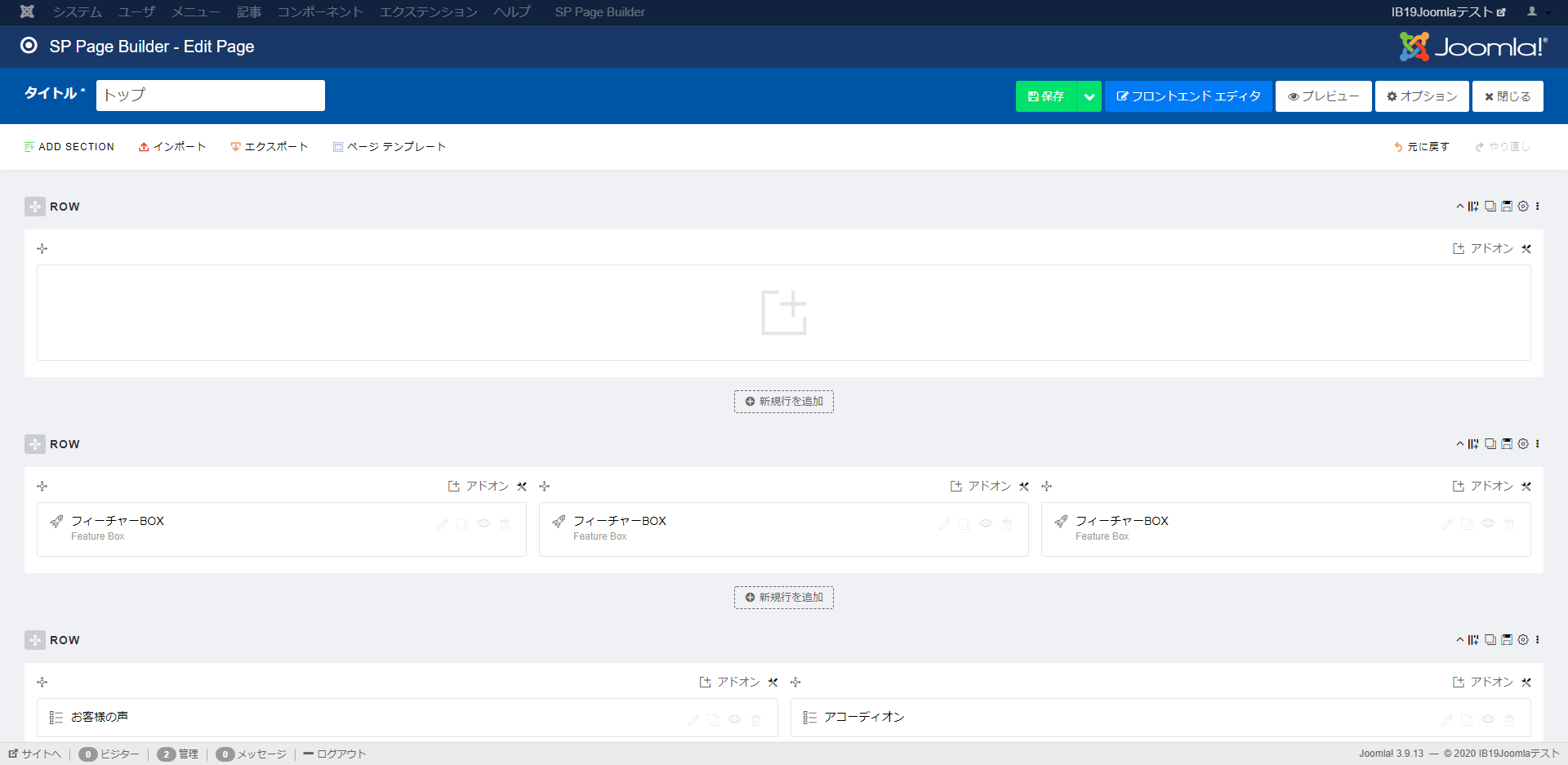Delete the third フィーチャーBOX with trash icon

click(1509, 524)
